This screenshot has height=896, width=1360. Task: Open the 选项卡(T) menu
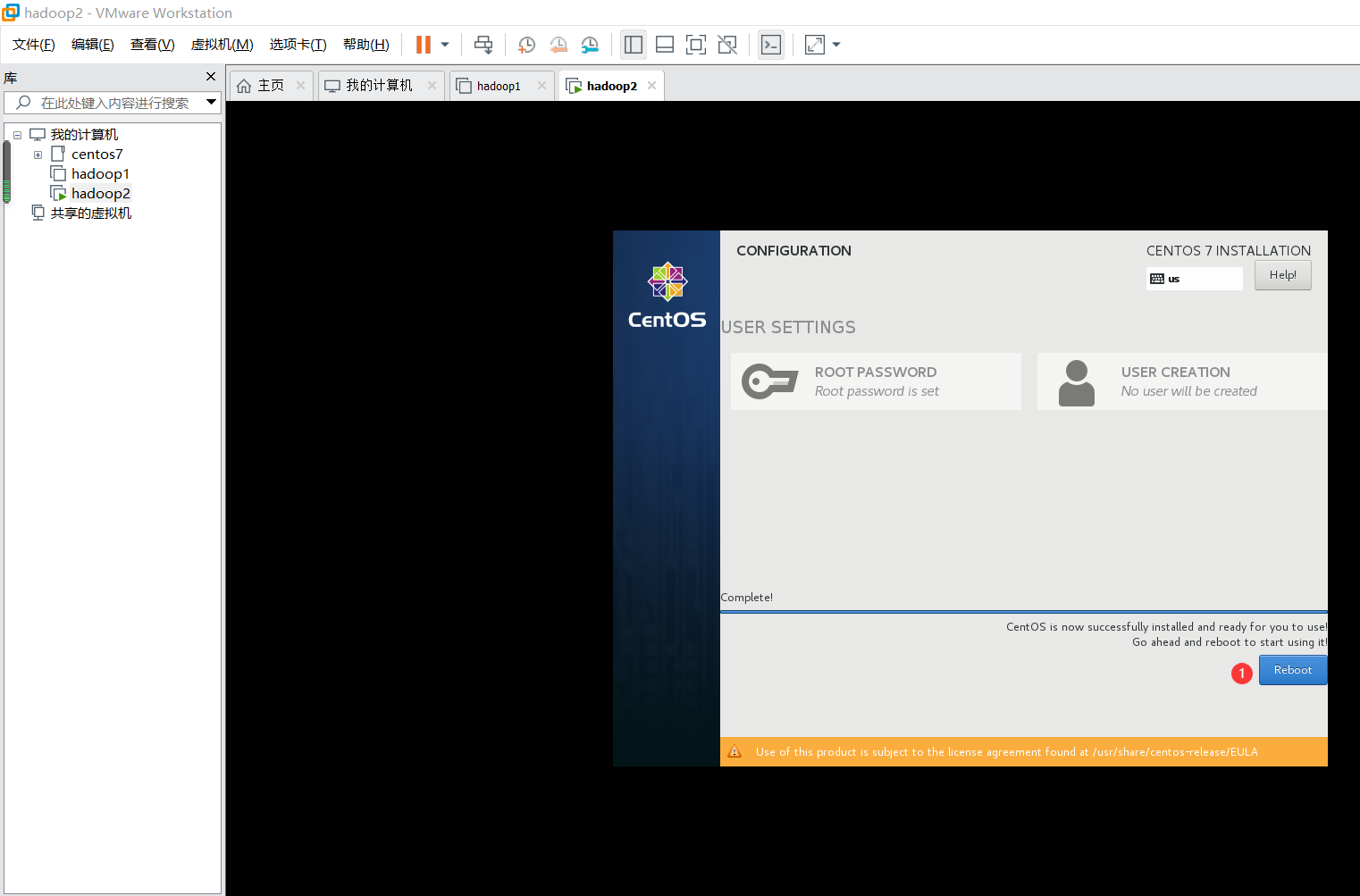pyautogui.click(x=298, y=45)
